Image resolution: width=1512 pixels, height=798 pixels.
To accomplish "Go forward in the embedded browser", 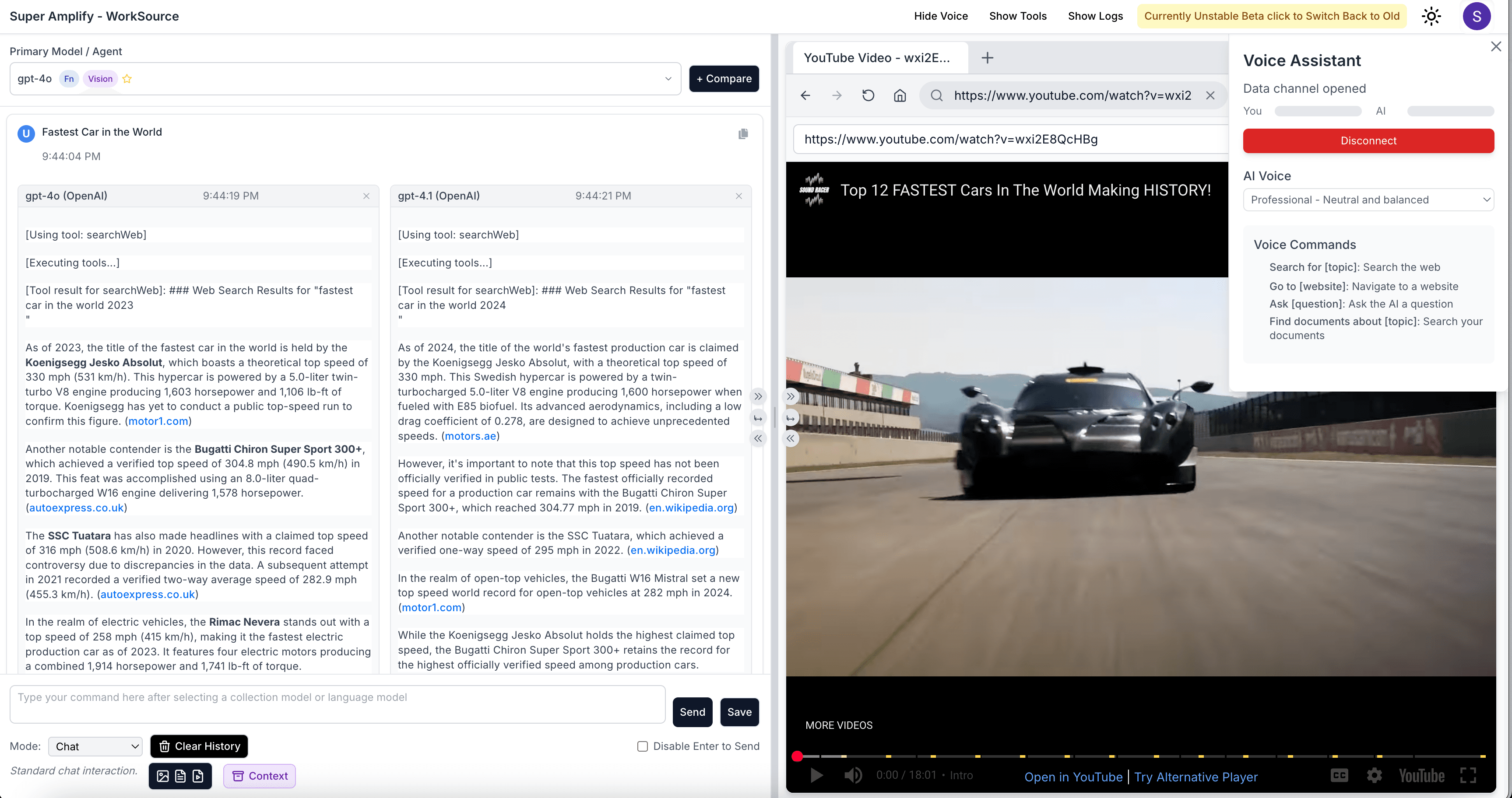I will 837,95.
